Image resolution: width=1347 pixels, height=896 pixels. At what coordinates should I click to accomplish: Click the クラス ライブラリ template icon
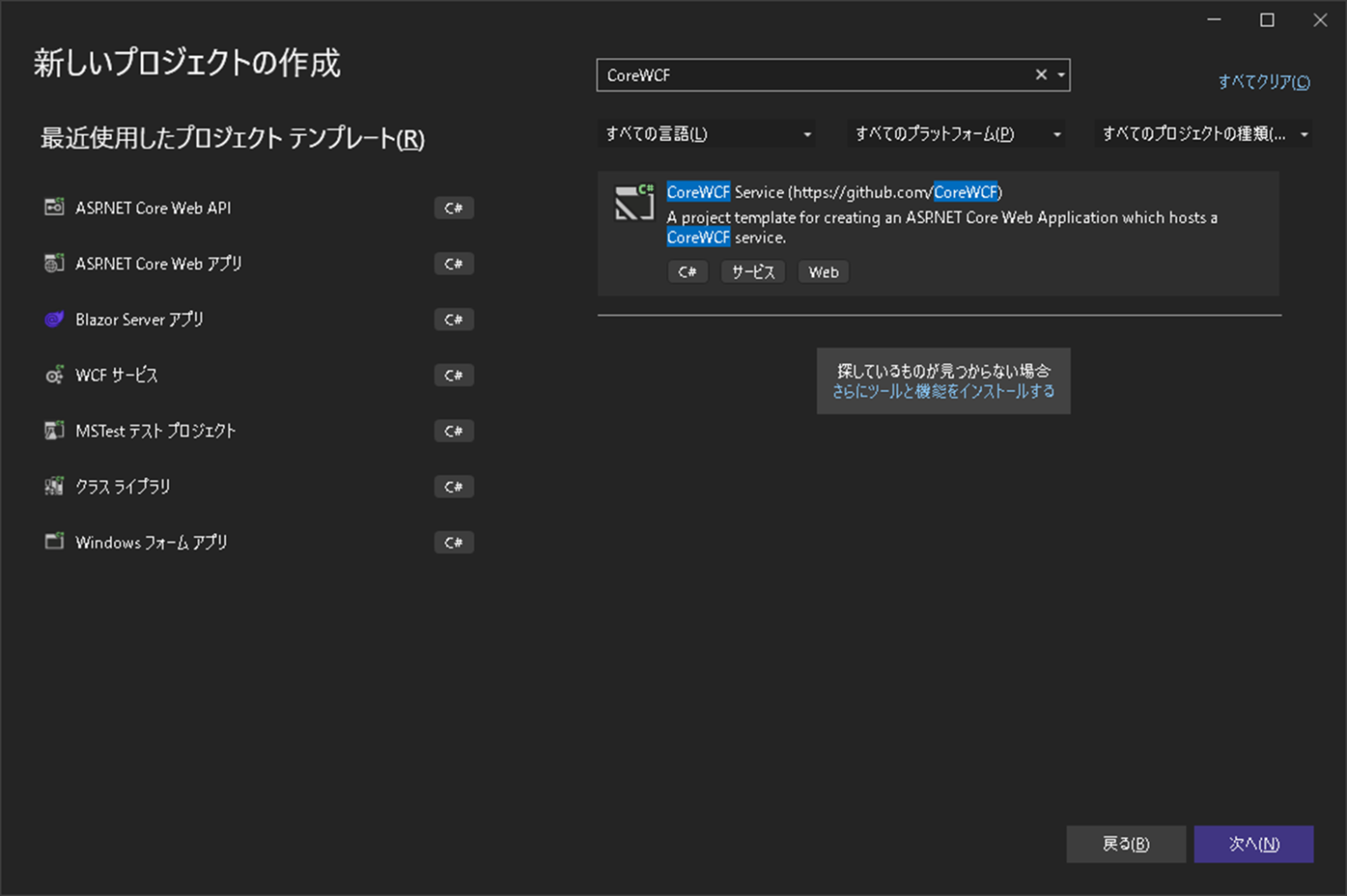[x=53, y=487]
